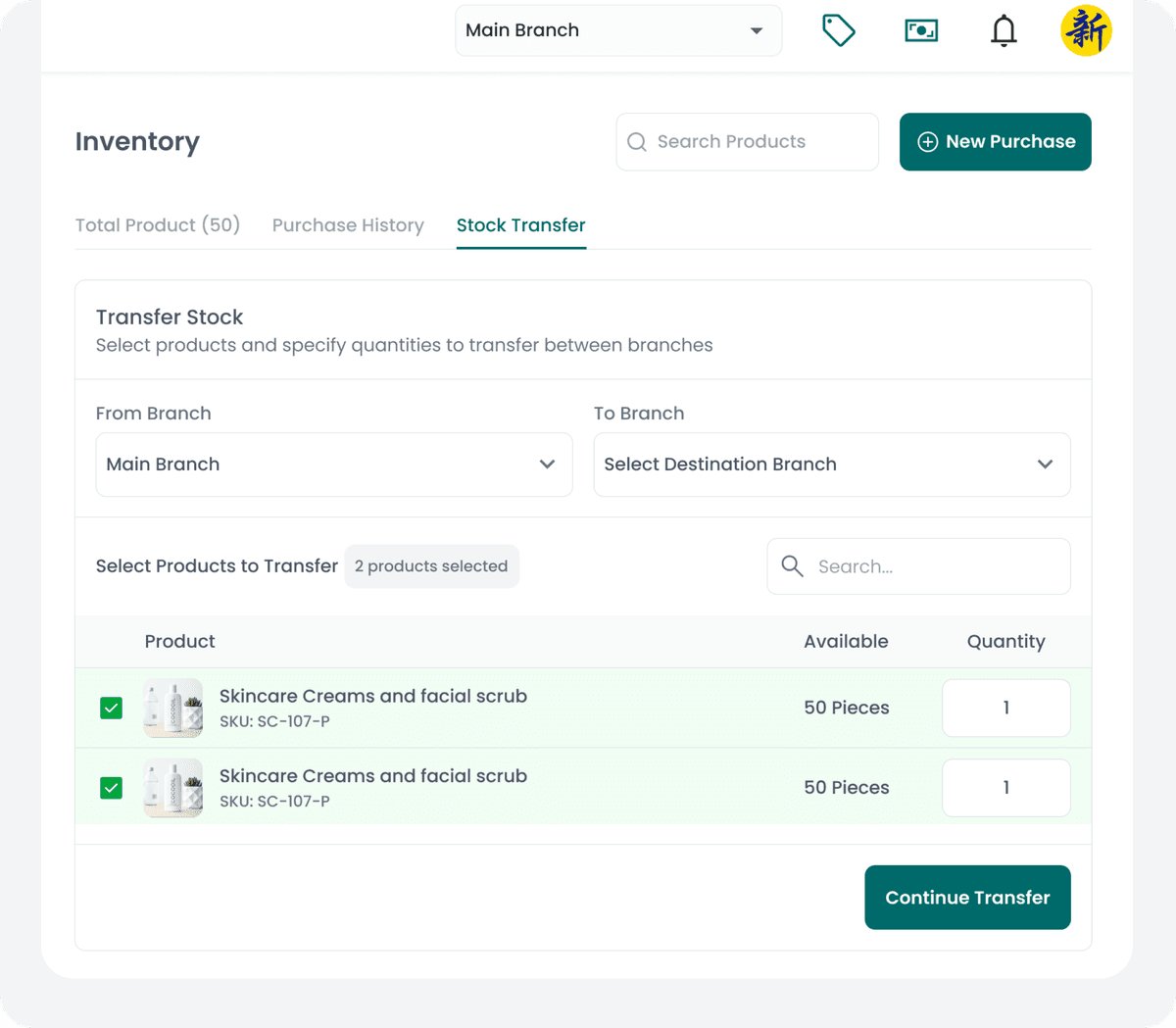Switch to the Purchase History tab
The width and height of the screenshot is (1176, 1028).
click(348, 224)
